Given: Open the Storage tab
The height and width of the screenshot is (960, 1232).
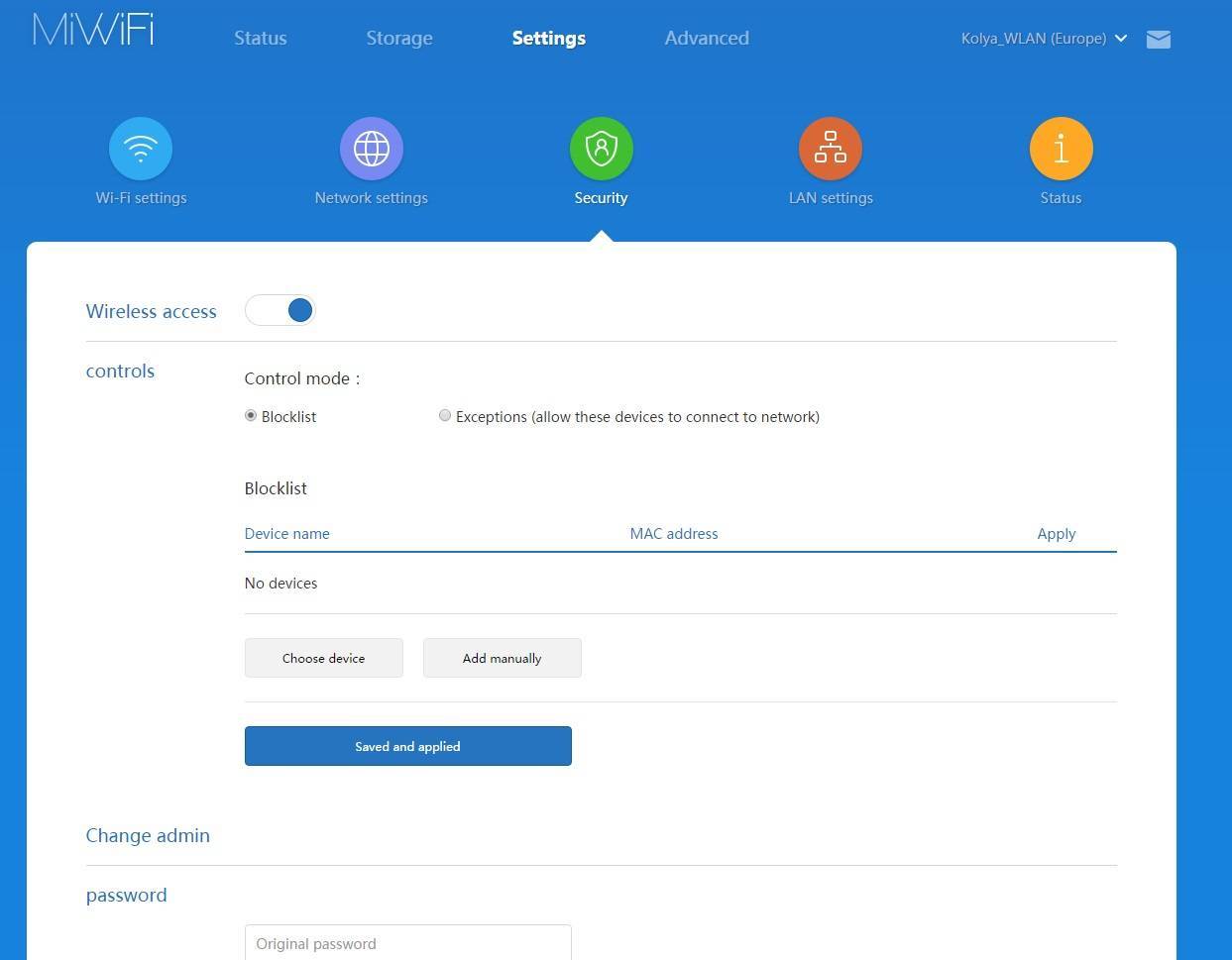Looking at the screenshot, I should (x=399, y=39).
